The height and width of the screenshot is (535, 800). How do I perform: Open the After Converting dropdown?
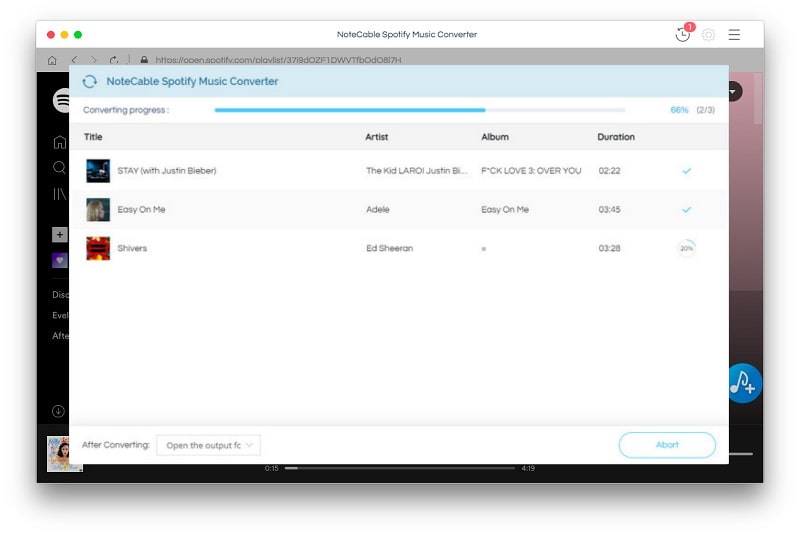coord(209,445)
